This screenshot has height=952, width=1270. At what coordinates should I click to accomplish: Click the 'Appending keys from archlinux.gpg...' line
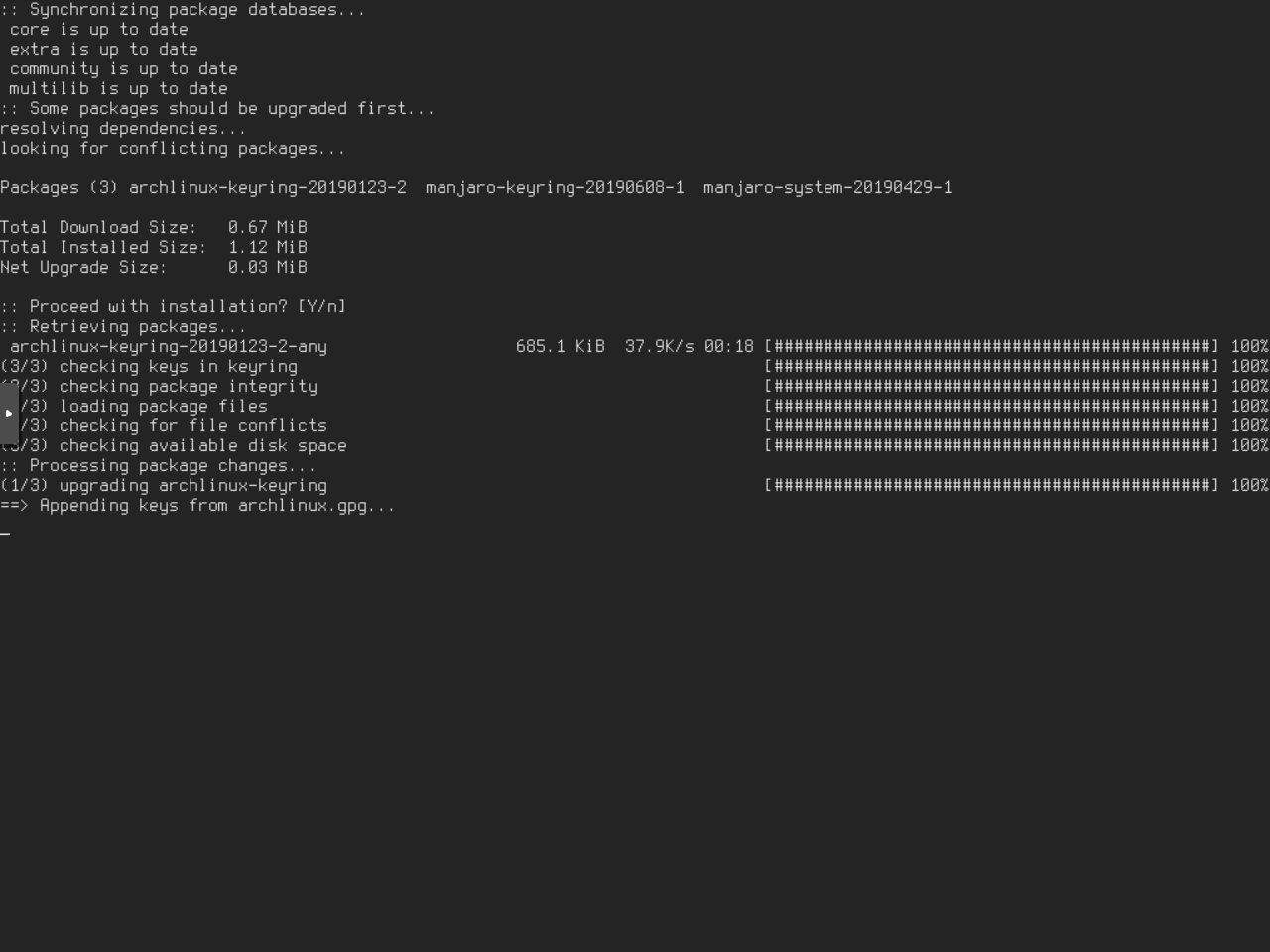coord(198,505)
